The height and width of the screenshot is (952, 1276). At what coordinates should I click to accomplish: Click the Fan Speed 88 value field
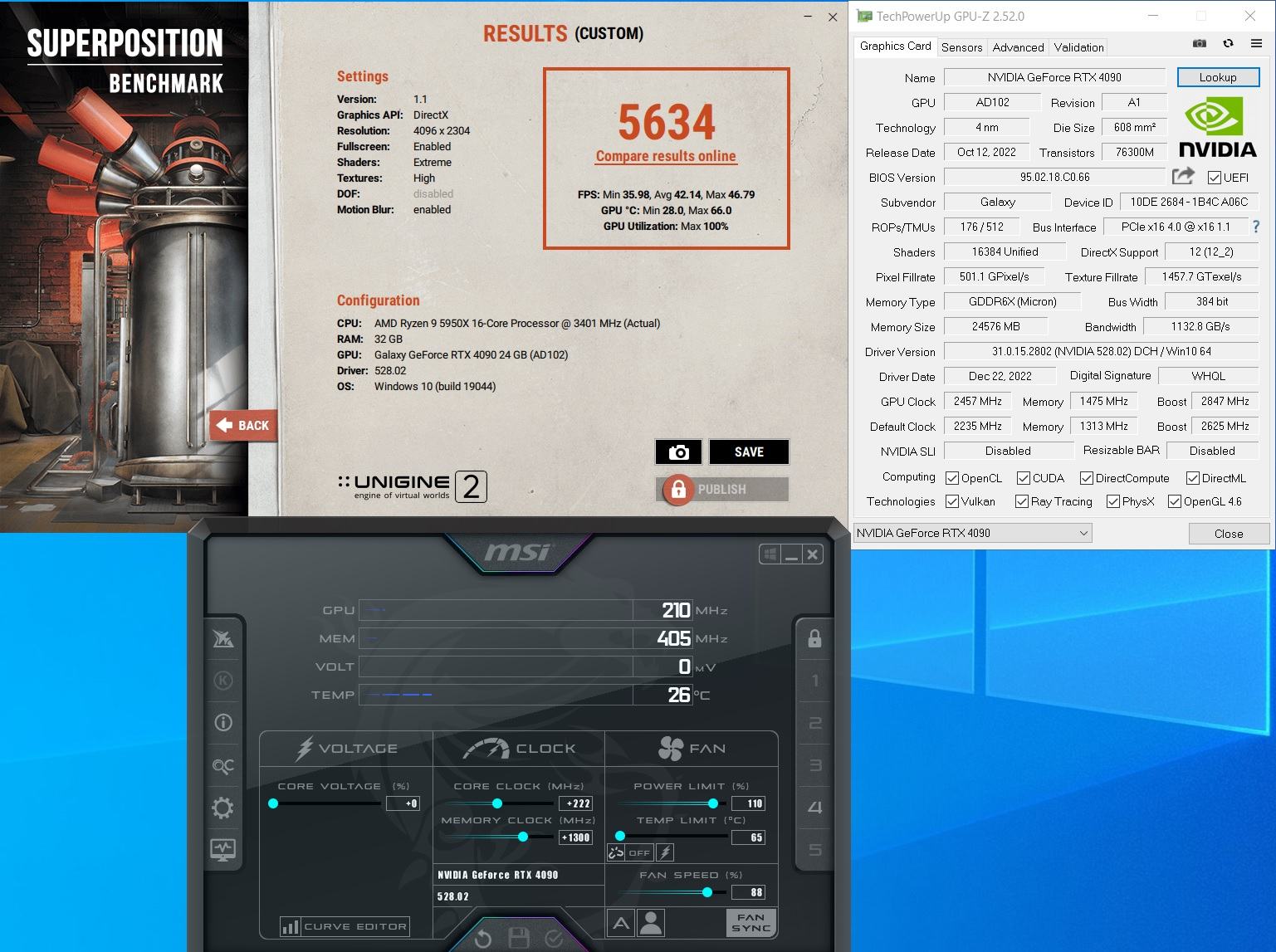tap(748, 892)
